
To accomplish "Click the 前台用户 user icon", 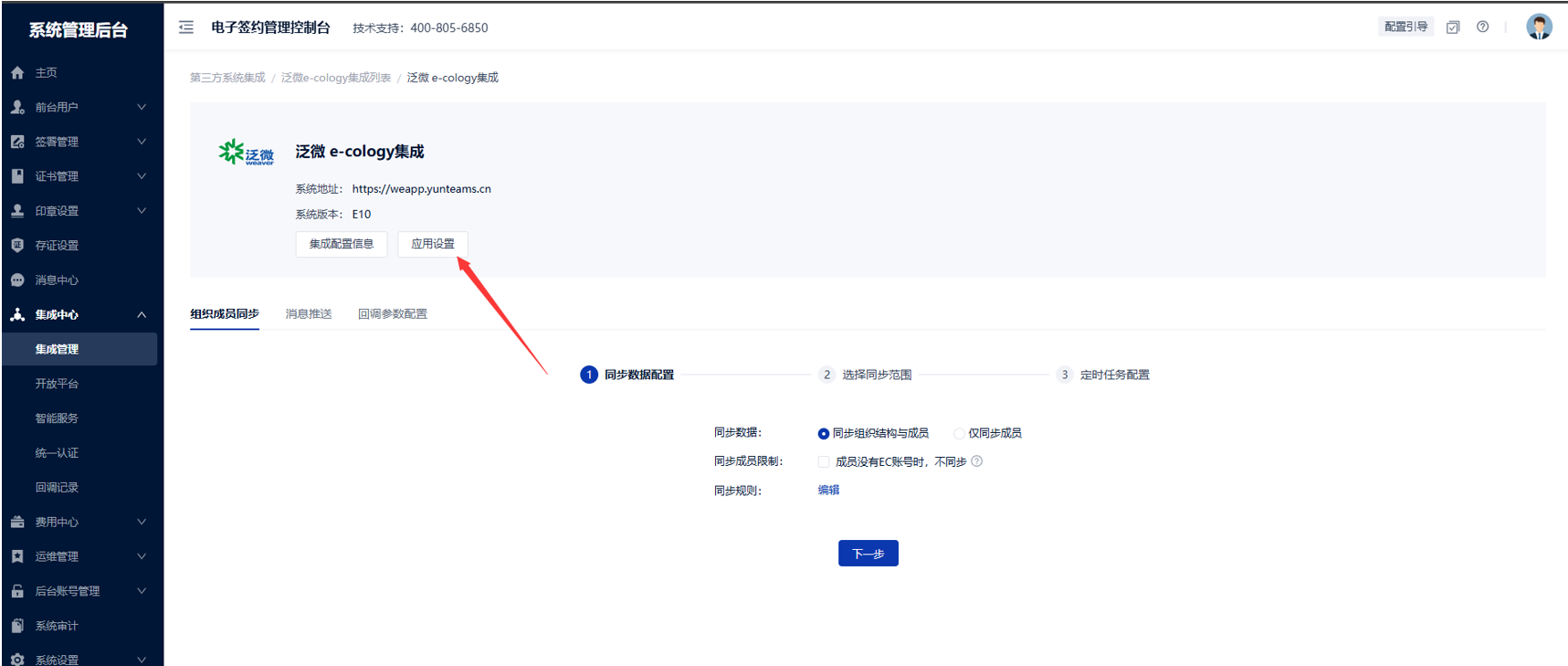I will [17, 107].
